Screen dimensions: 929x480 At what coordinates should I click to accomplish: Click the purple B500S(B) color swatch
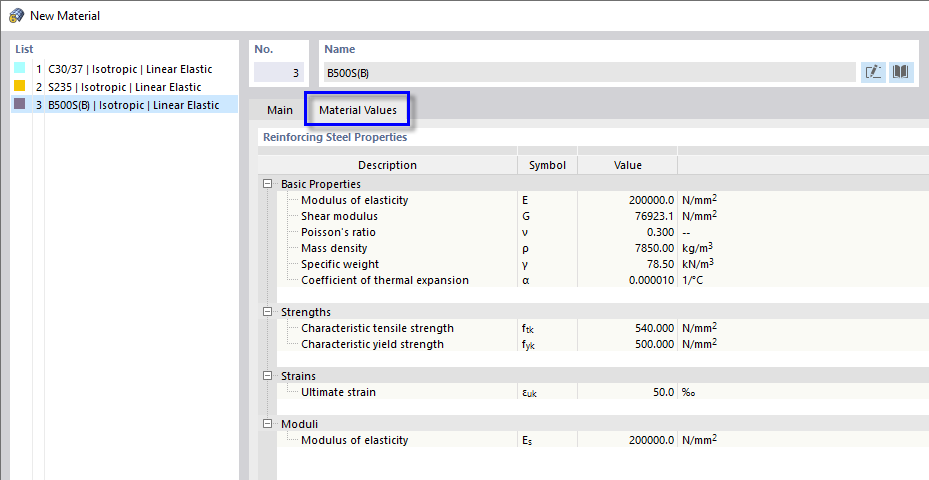coord(19,104)
